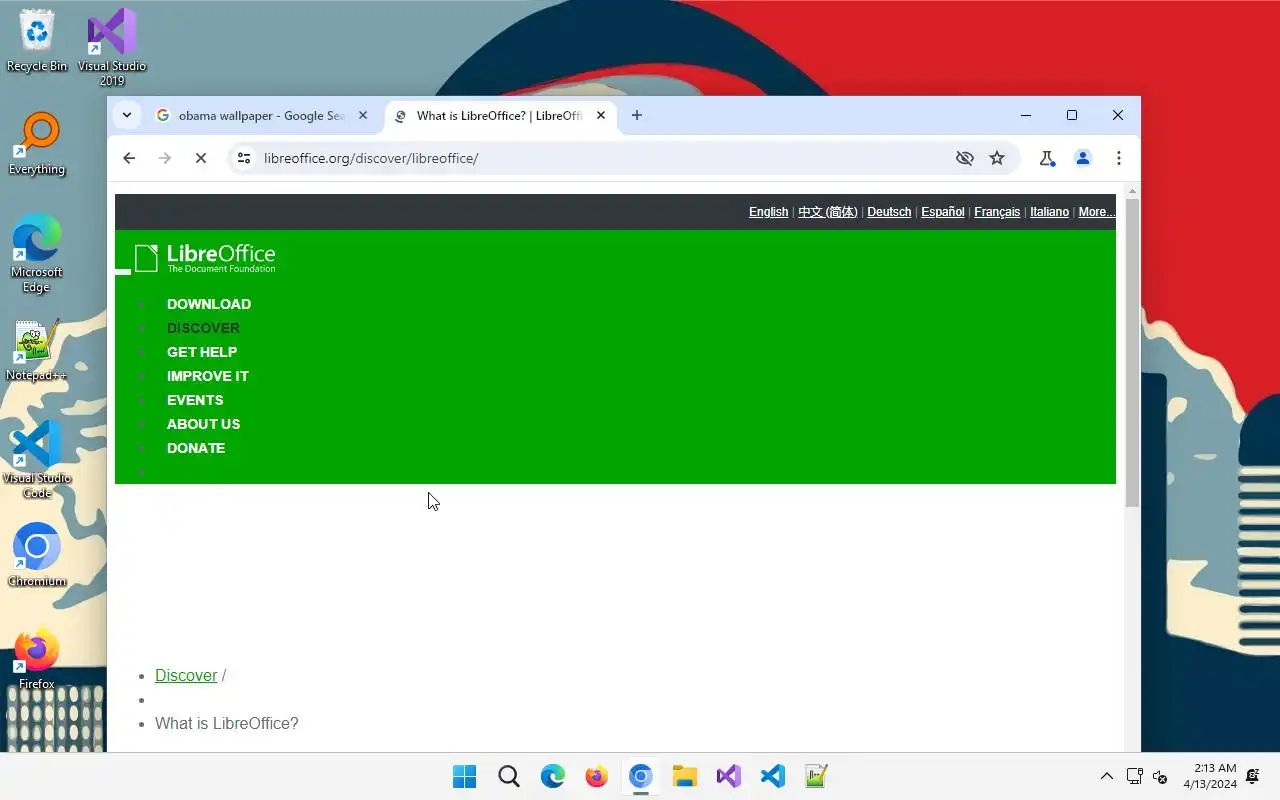
Task: Bookmark this page with the star
Action: pos(997,158)
